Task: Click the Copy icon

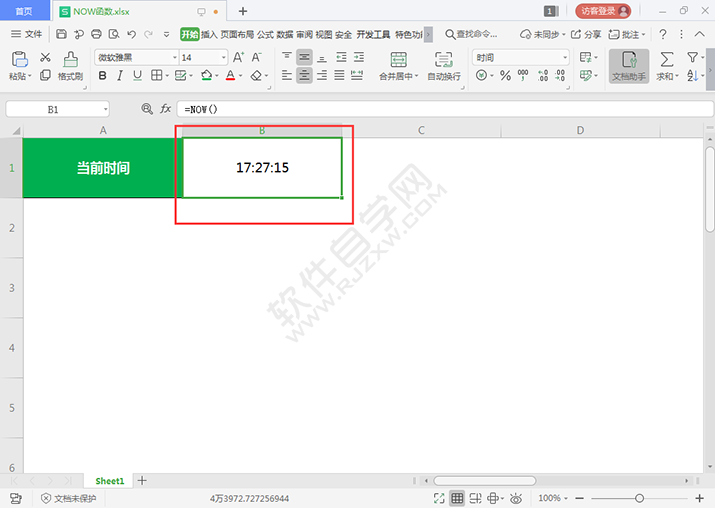Action: (x=45, y=75)
